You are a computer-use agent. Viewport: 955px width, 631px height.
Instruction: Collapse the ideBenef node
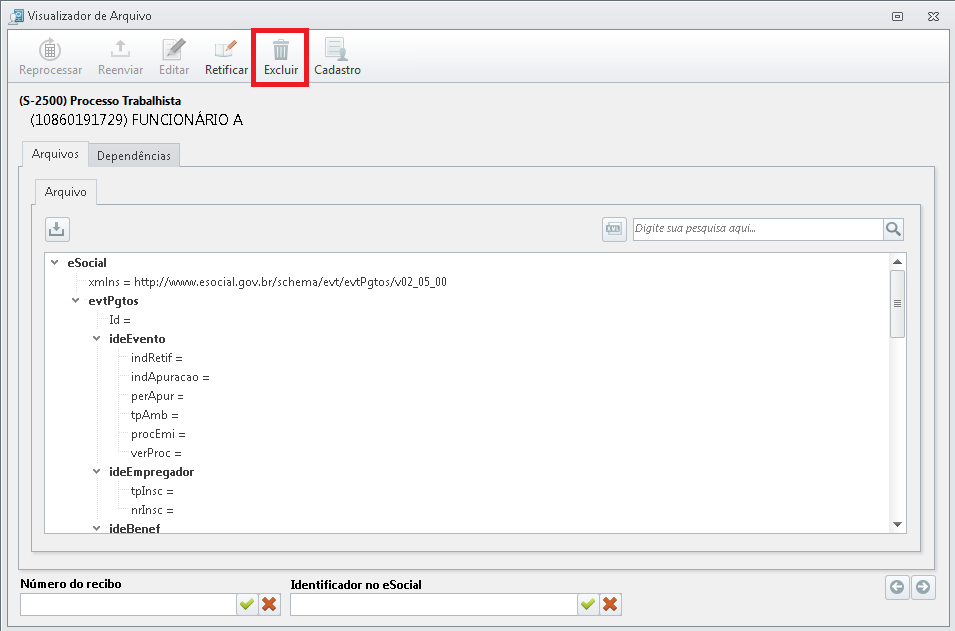point(96,527)
